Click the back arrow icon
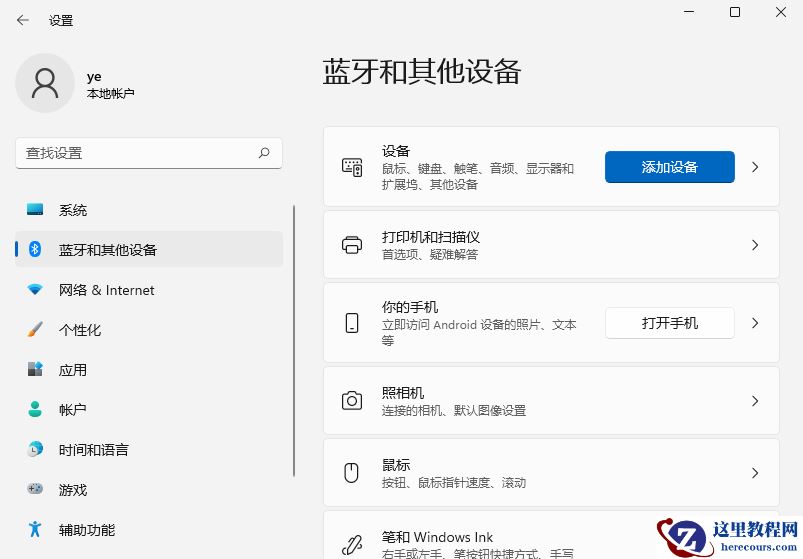 [x=23, y=20]
